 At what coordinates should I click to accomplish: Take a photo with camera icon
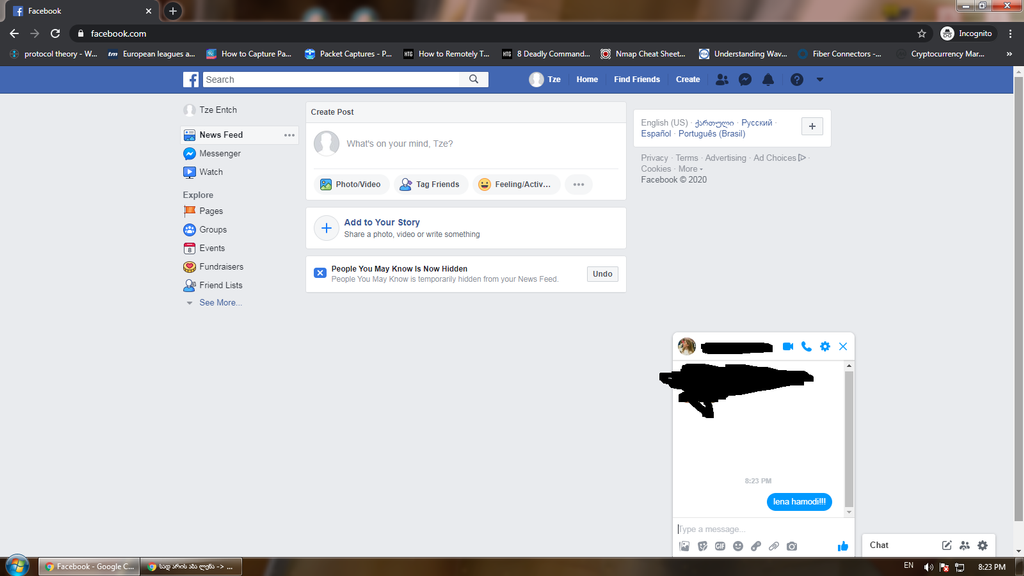pyautogui.click(x=792, y=546)
